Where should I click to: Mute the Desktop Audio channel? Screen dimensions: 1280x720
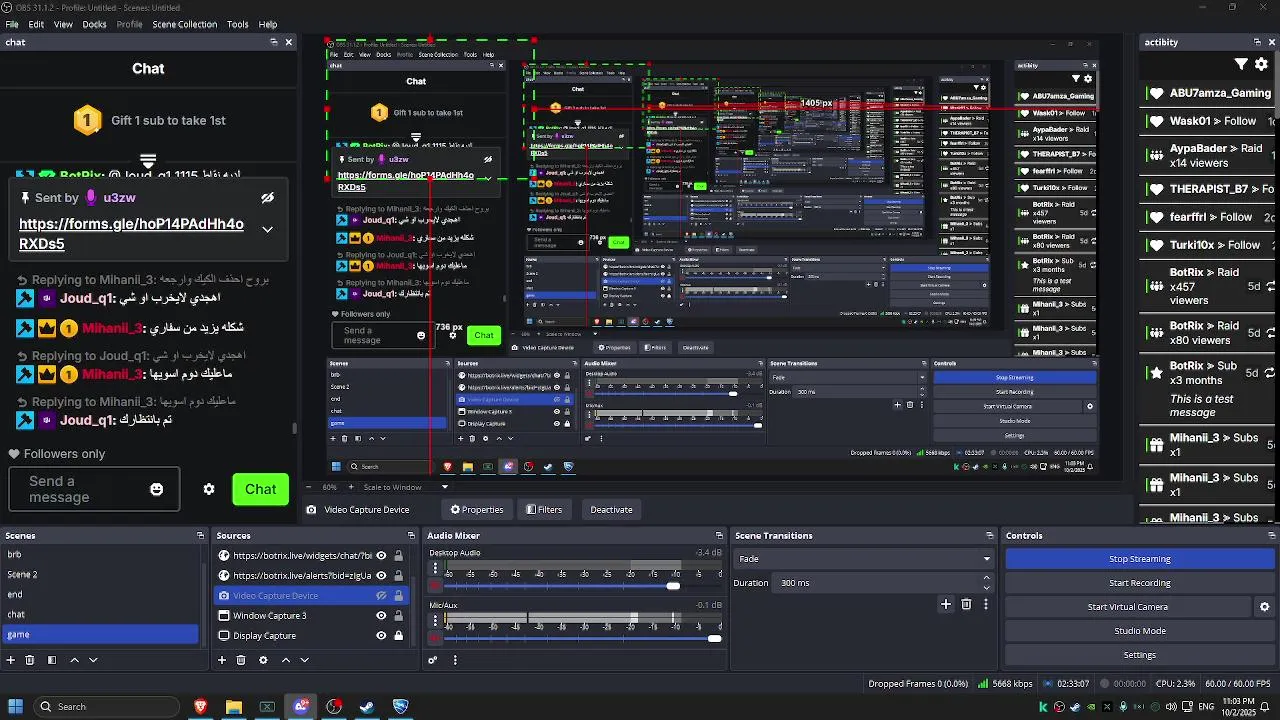point(435,586)
